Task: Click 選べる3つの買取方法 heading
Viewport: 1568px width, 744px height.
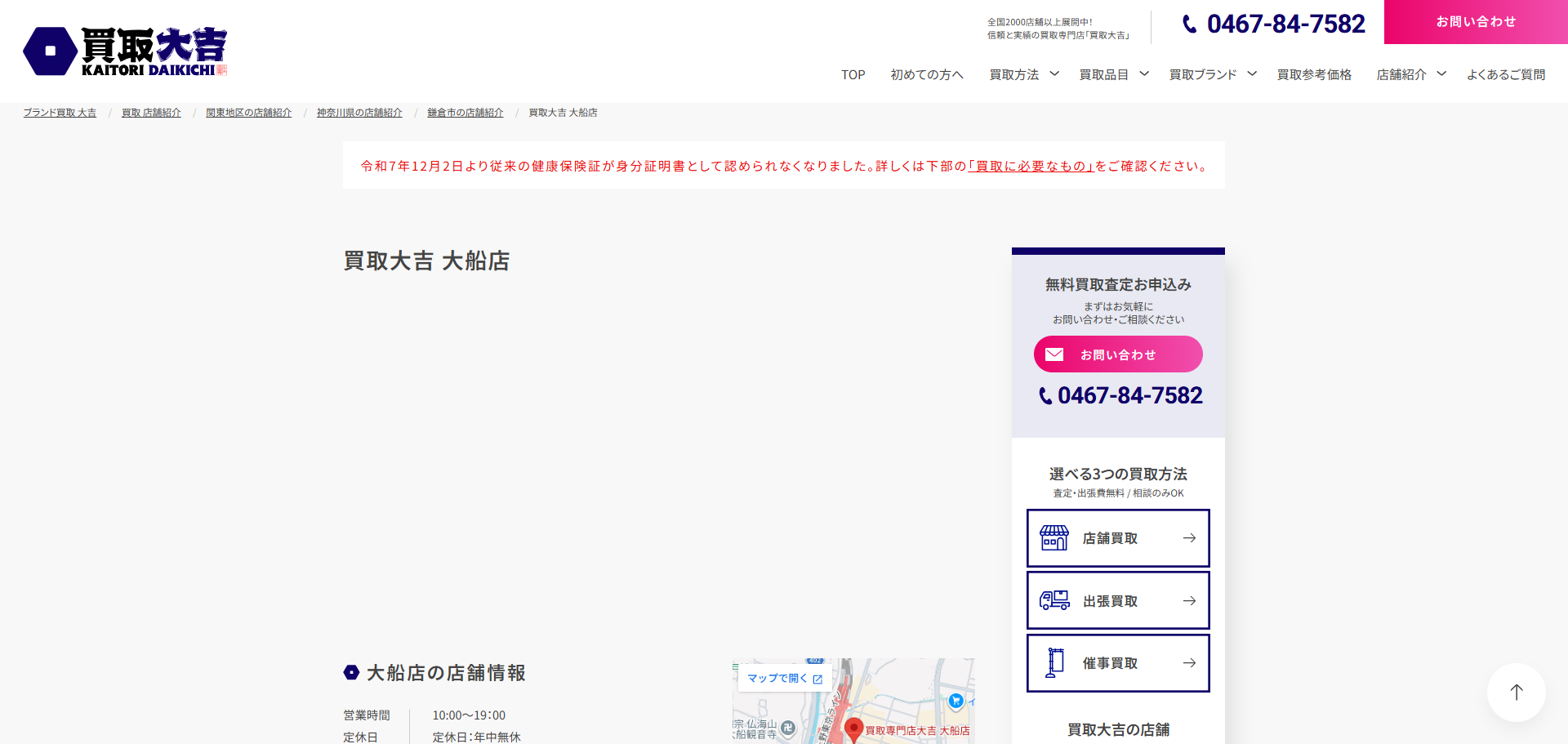Action: [1118, 474]
